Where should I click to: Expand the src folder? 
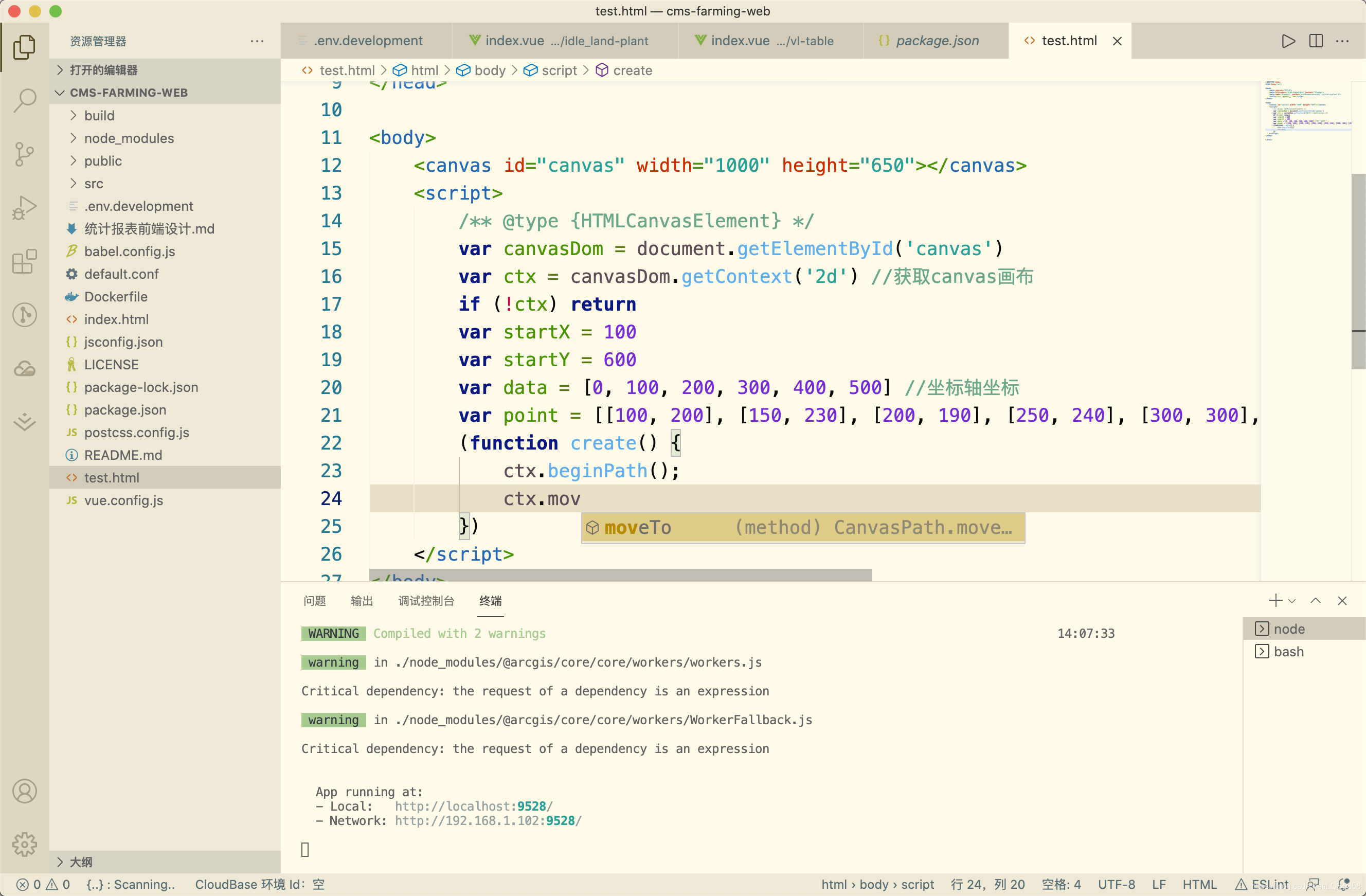tap(165, 184)
